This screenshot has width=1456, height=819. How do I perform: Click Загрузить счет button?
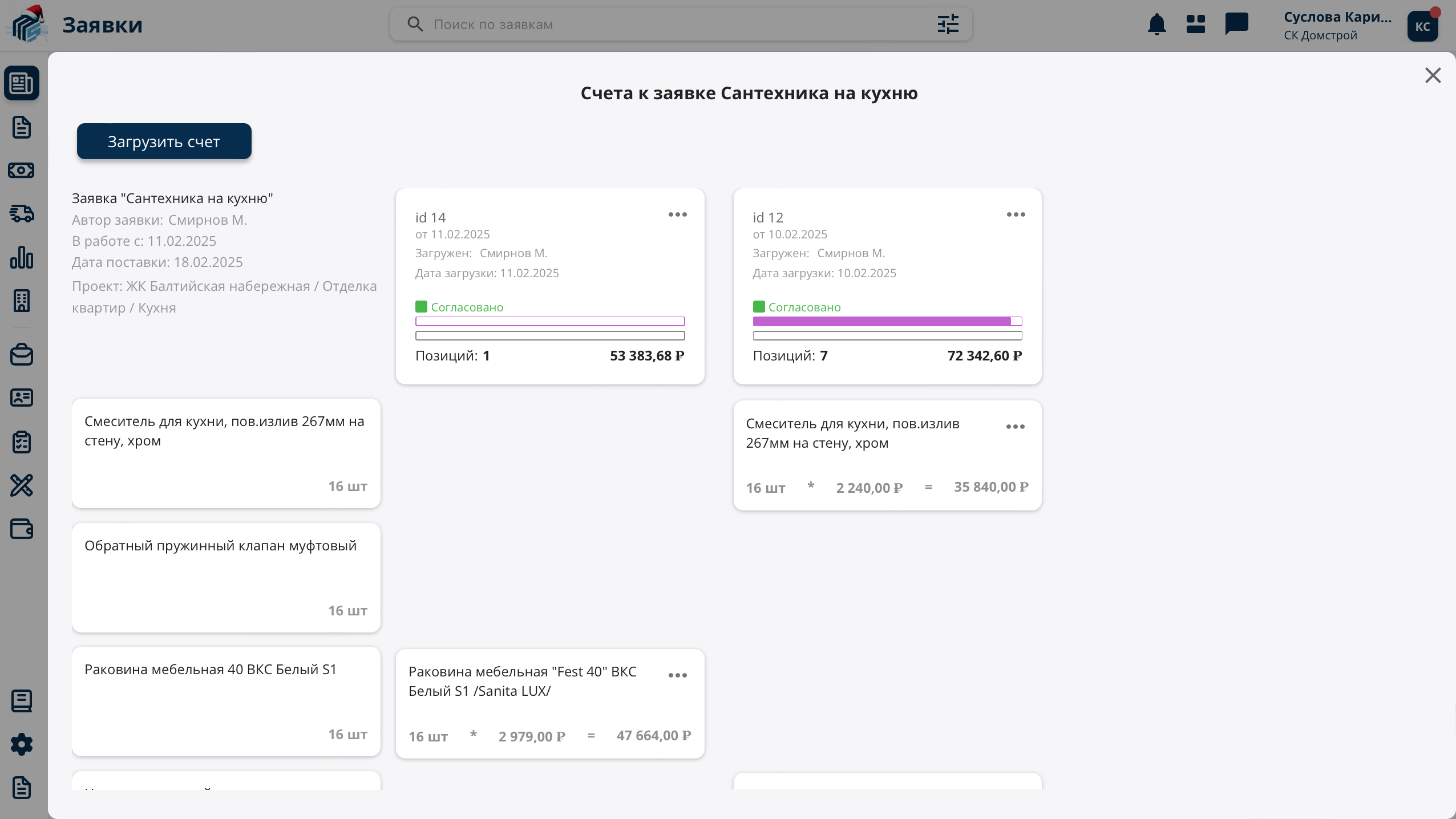click(x=164, y=141)
